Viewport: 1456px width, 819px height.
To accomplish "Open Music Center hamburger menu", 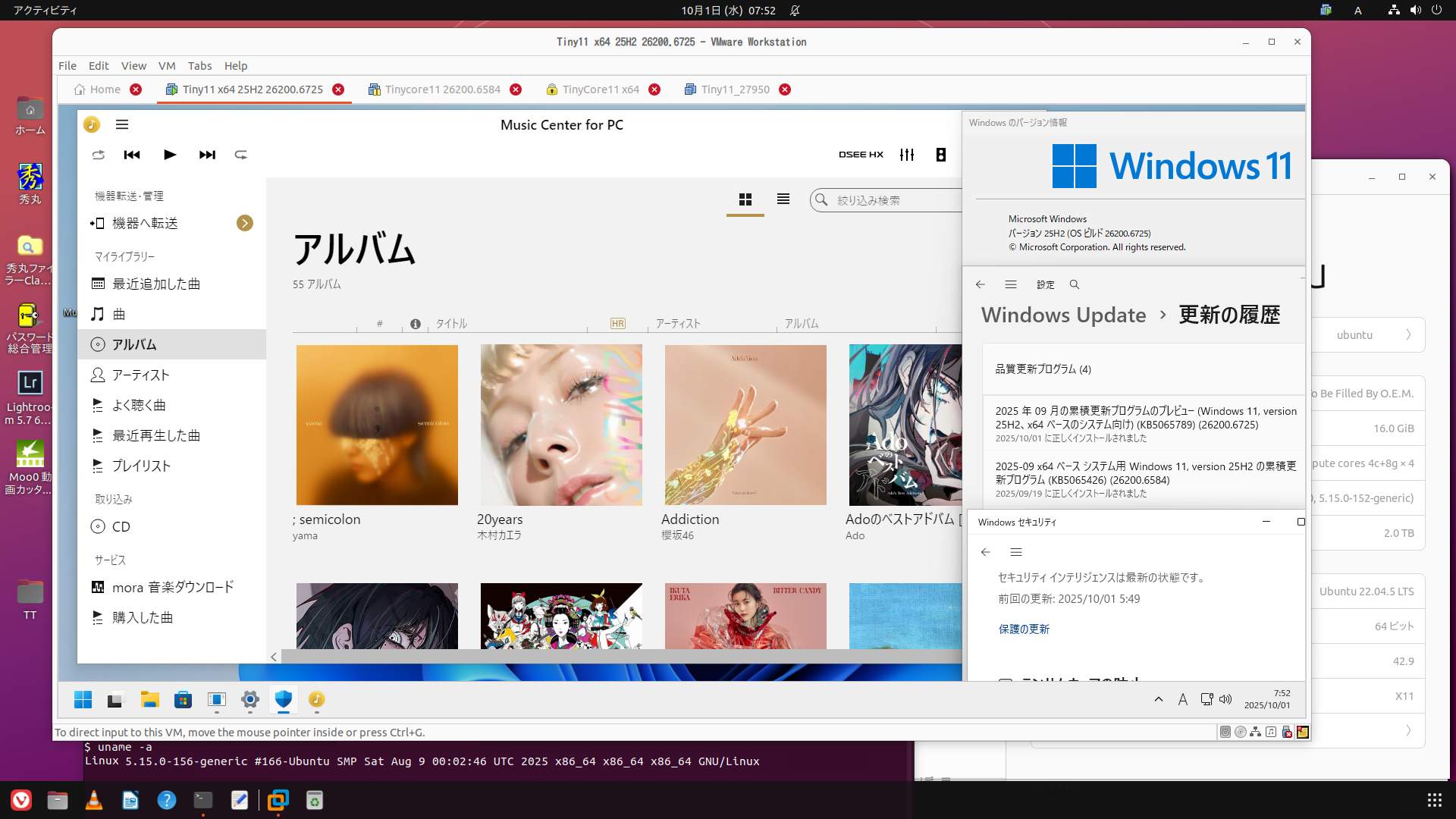I will click(122, 124).
